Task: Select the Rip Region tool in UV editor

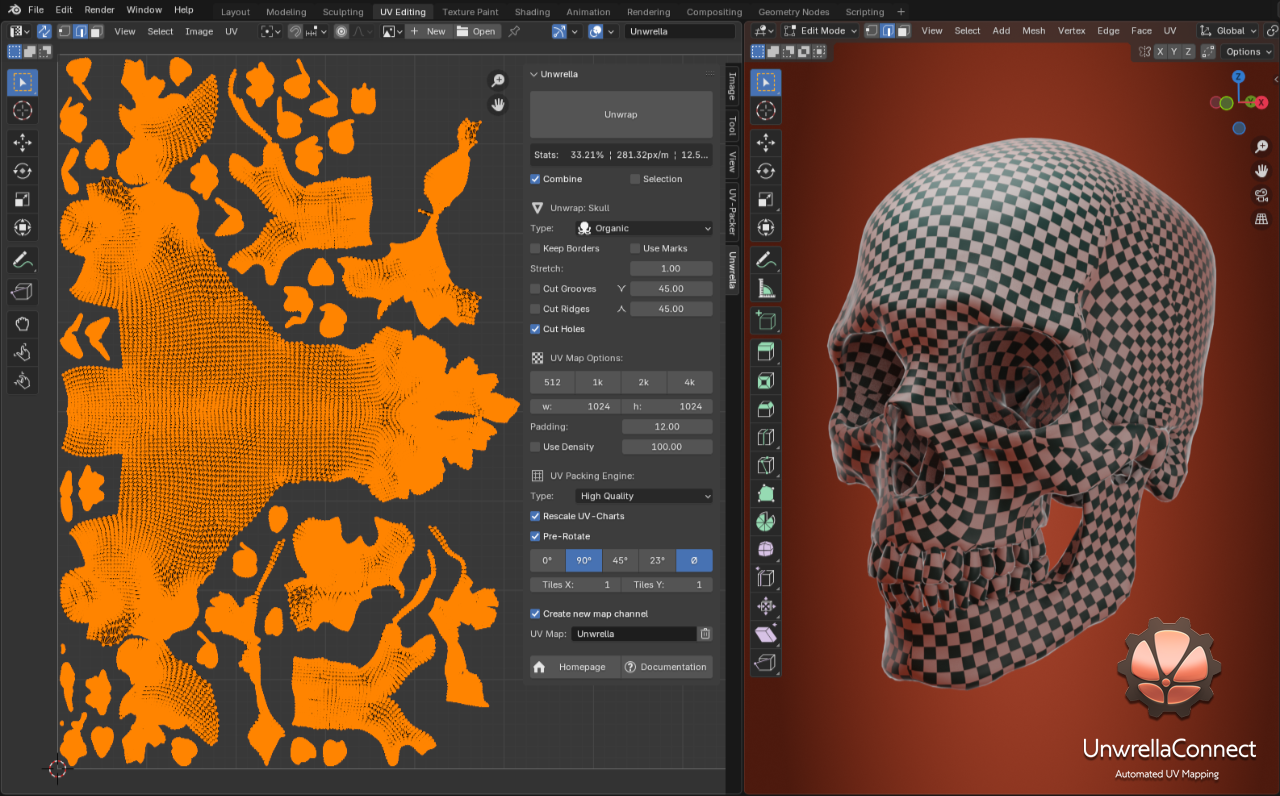Action: (x=22, y=292)
